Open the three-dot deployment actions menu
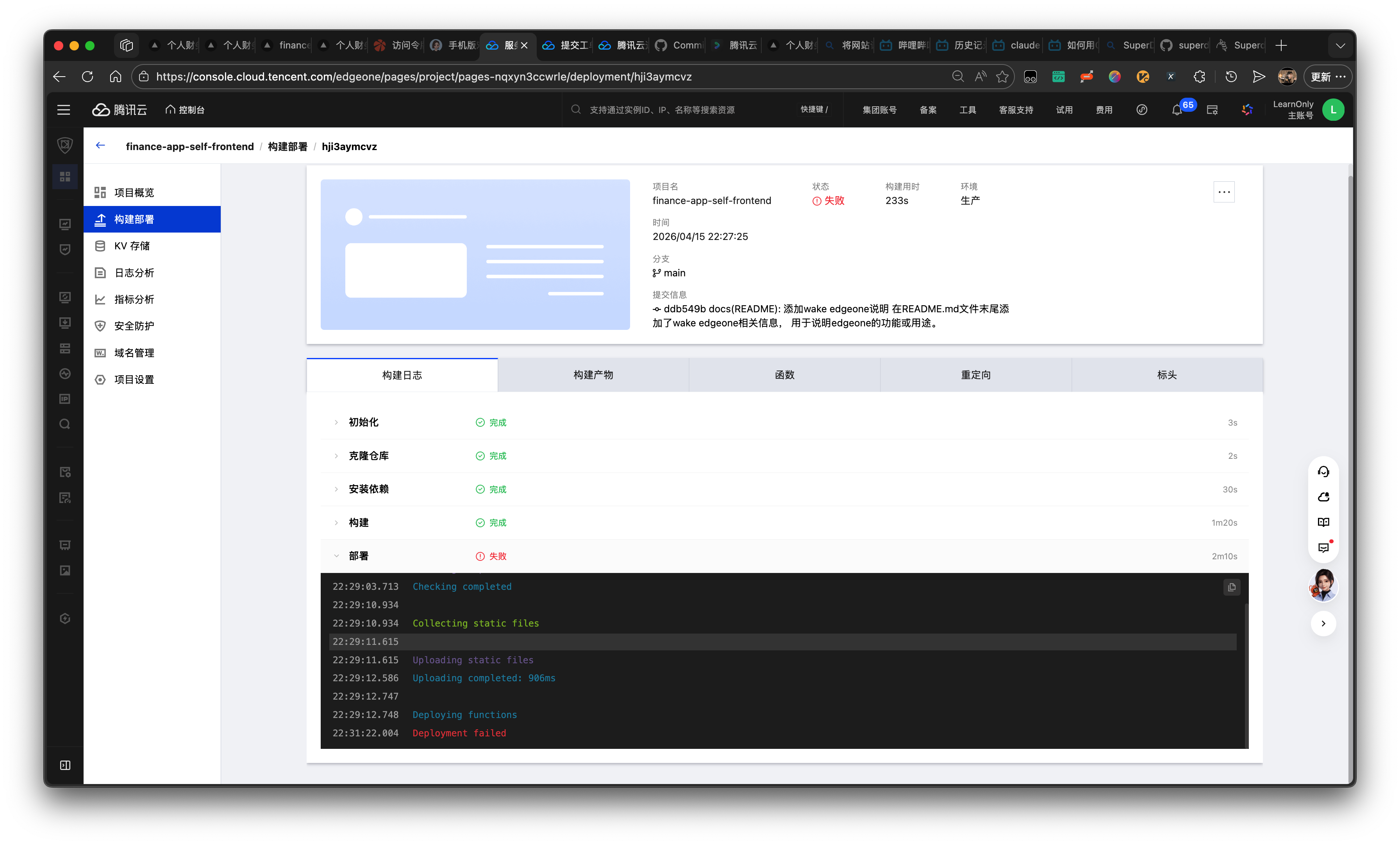This screenshot has width=1400, height=845. click(x=1224, y=192)
